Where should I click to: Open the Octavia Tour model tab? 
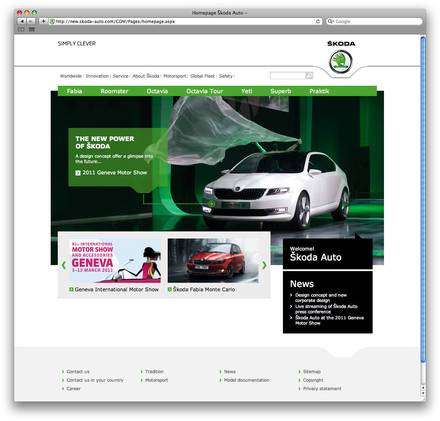[204, 91]
